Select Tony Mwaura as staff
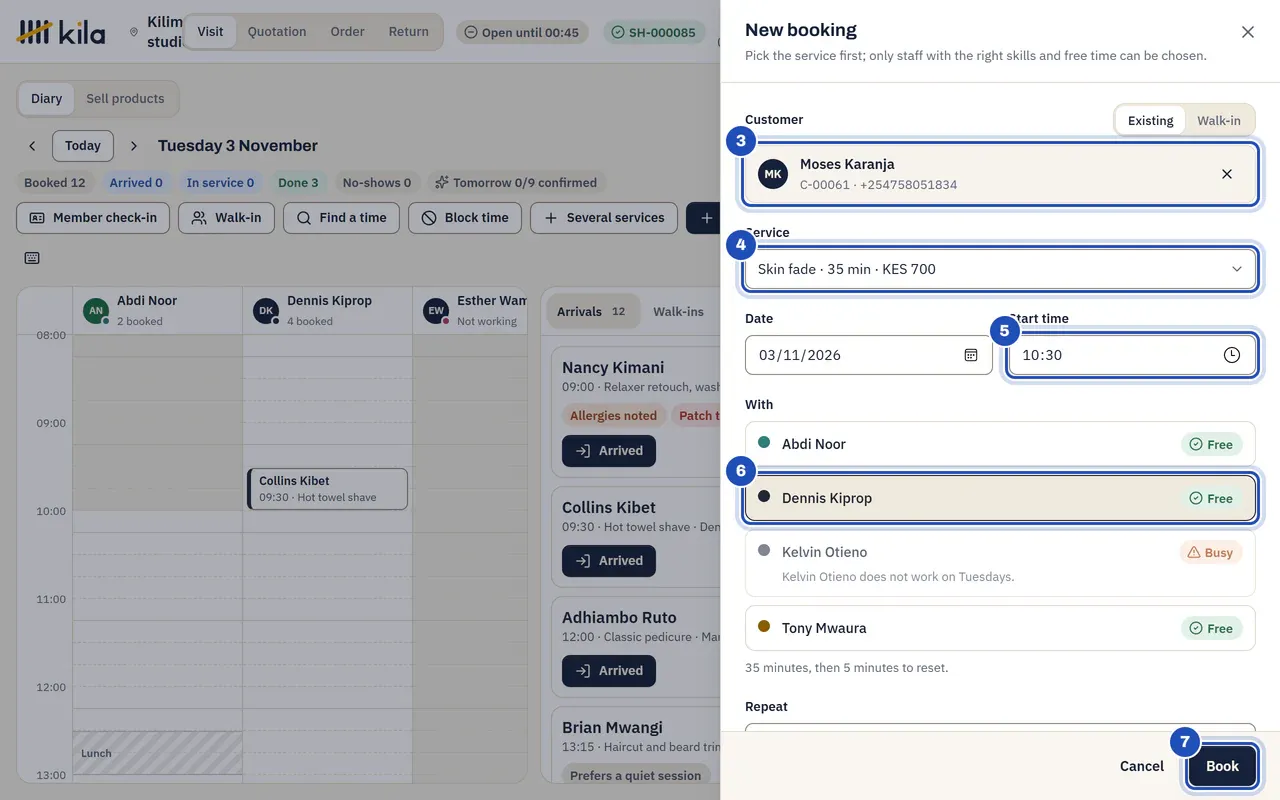 point(1000,628)
